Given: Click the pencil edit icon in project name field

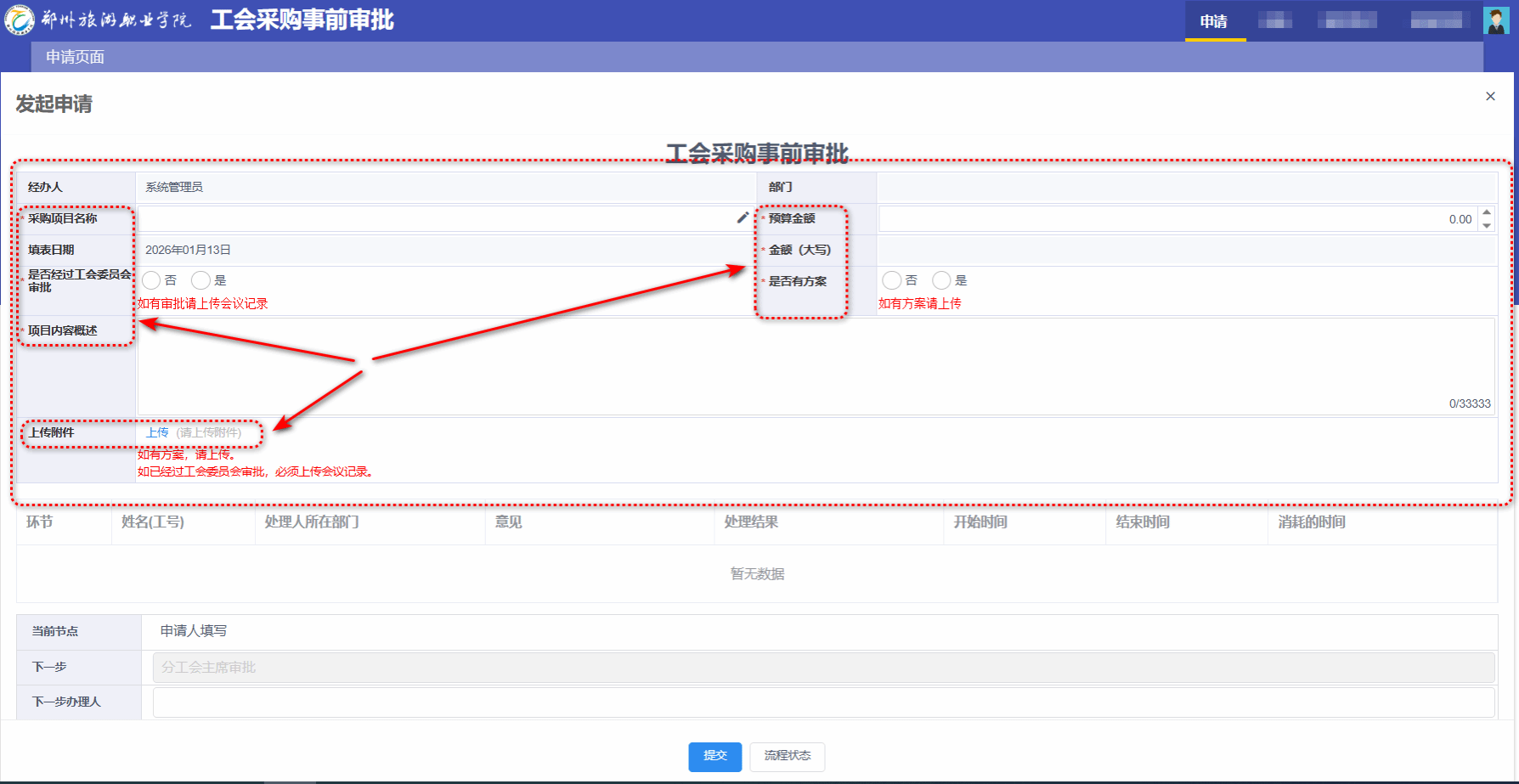Looking at the screenshot, I should (743, 218).
